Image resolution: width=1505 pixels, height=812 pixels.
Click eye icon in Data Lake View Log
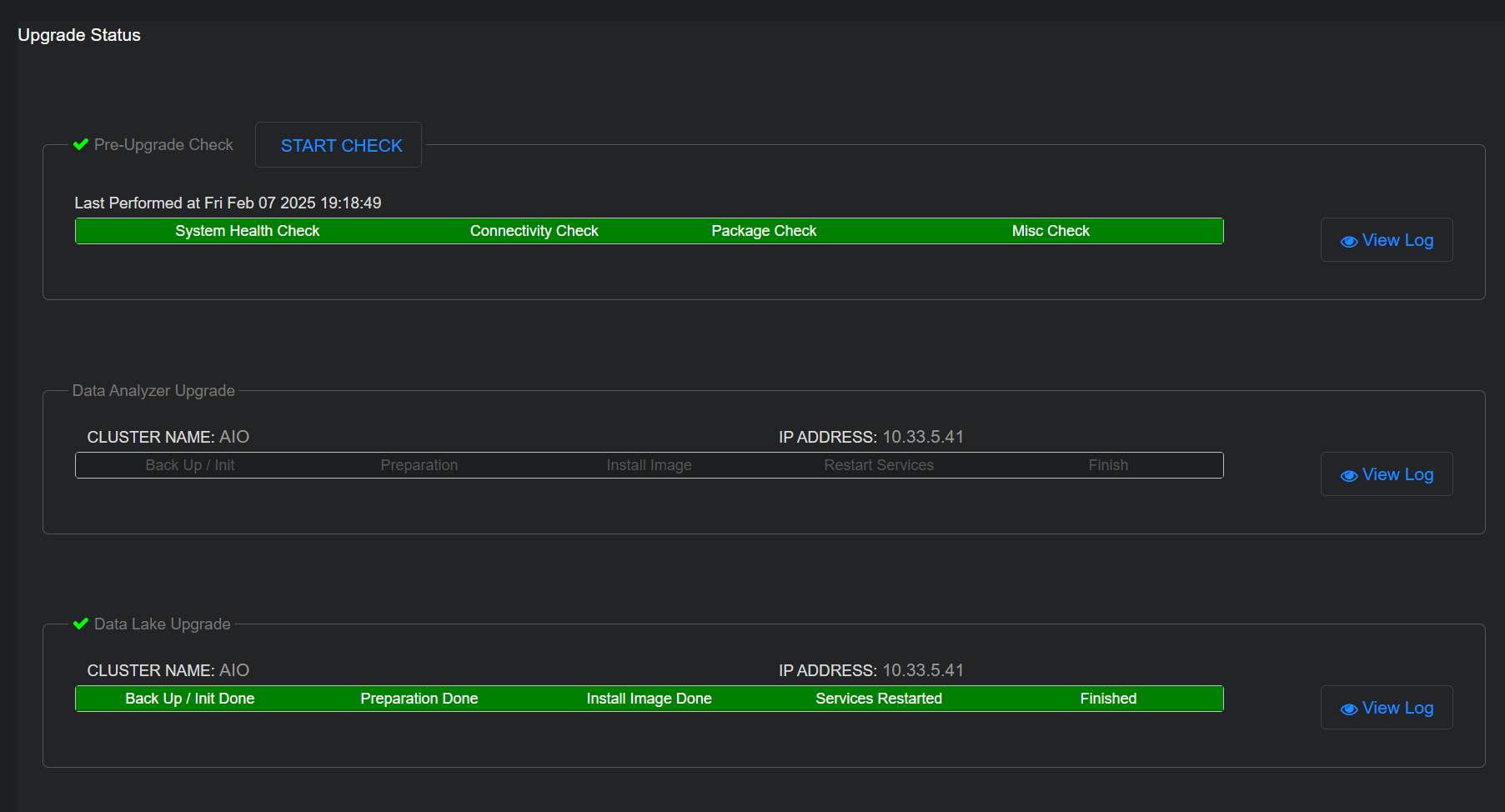(1348, 709)
